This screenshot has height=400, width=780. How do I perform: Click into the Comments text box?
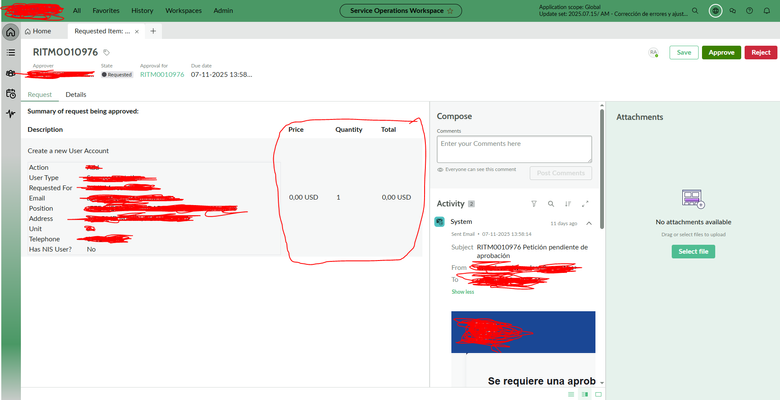click(x=514, y=149)
